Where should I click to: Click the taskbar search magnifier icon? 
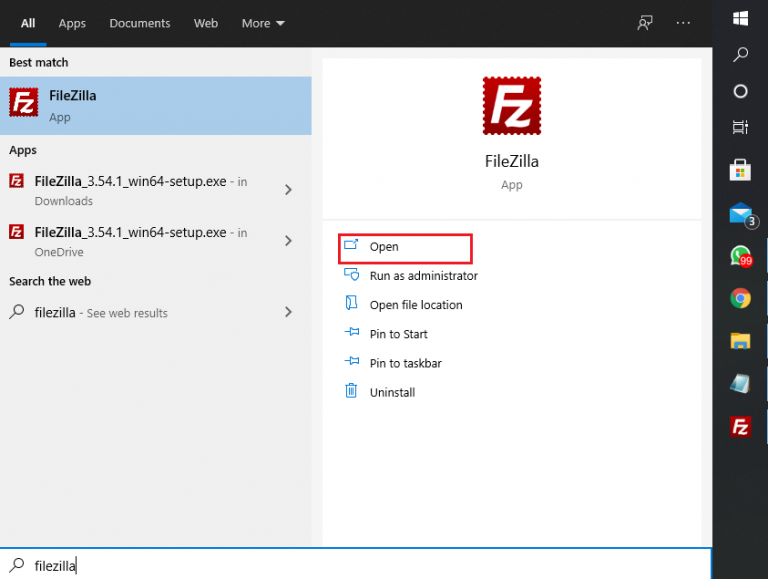click(740, 54)
